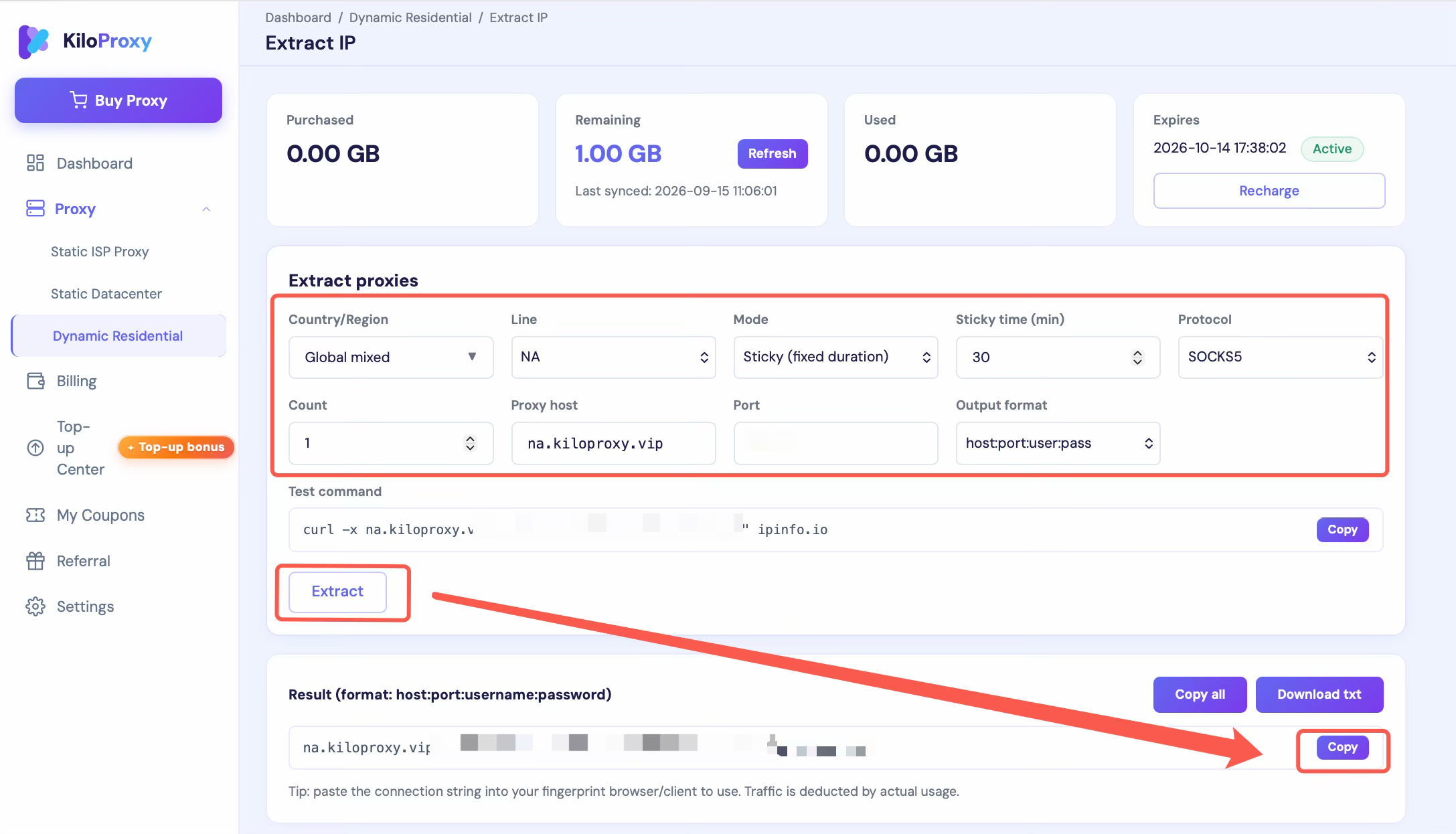Image resolution: width=1456 pixels, height=834 pixels.
Task: Open the Country/Region Global mixed dropdown
Action: (391, 357)
